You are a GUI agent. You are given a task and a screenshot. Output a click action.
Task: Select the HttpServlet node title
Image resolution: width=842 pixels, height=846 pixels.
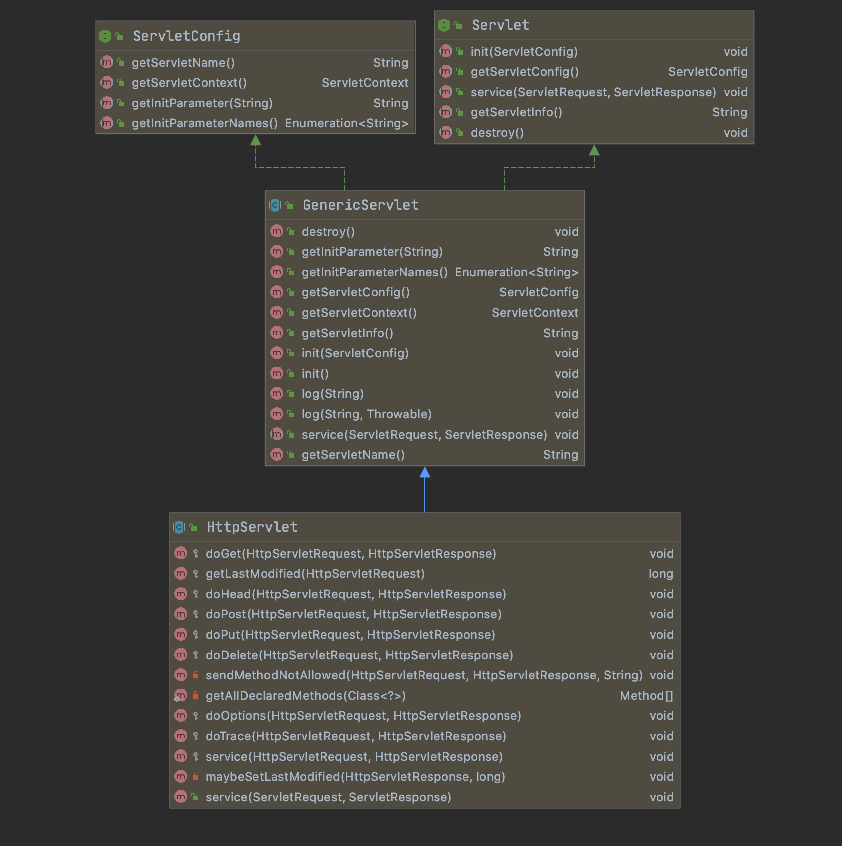click(x=252, y=527)
